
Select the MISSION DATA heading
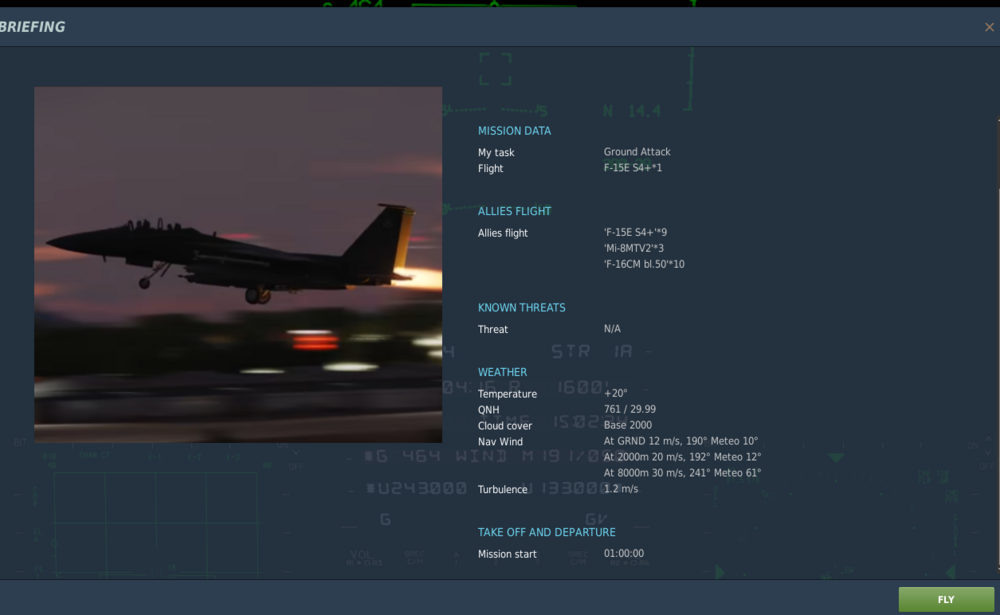(x=514, y=131)
